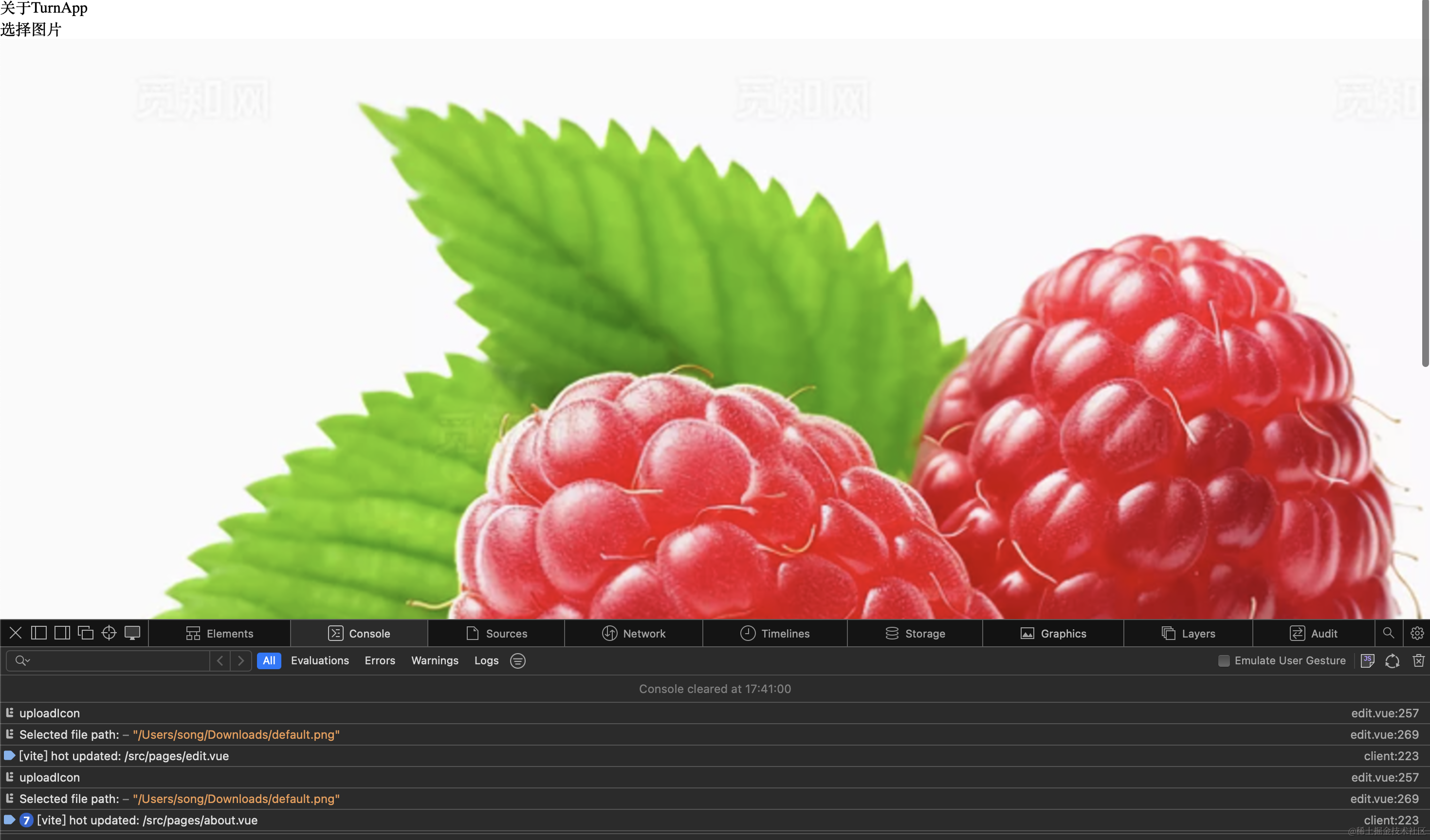Click the console filter text field
The image size is (1430, 840).
point(119,660)
